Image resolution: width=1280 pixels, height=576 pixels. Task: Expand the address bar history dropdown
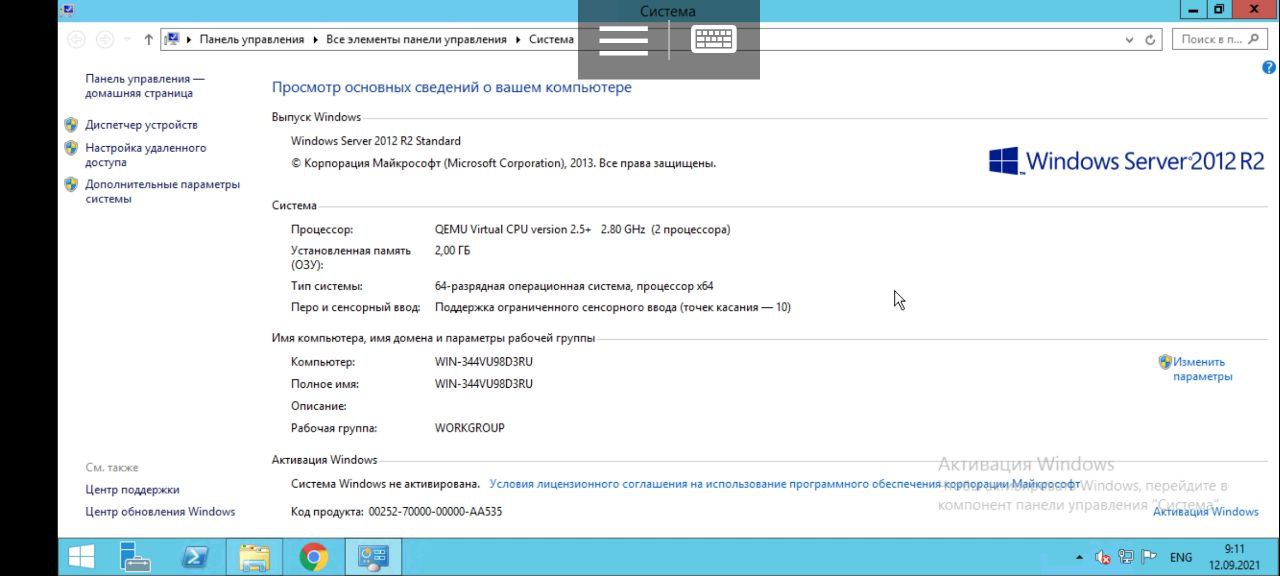coord(1130,40)
